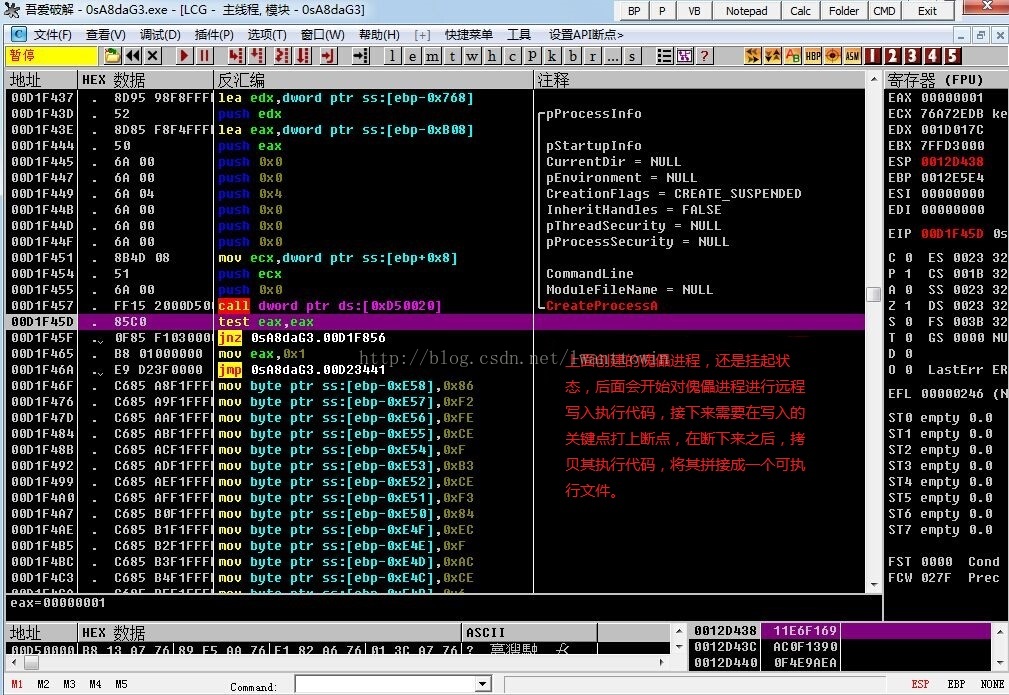
Task: Click the red question mark help icon
Action: pos(705,56)
